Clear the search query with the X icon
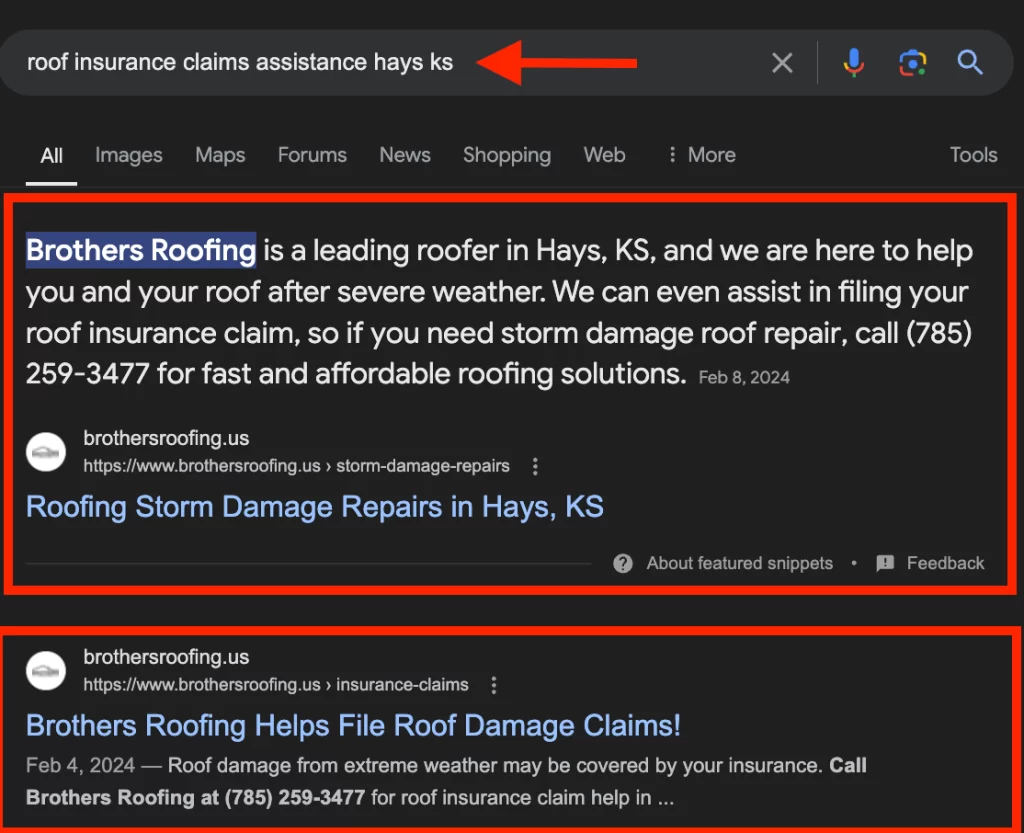 (782, 63)
